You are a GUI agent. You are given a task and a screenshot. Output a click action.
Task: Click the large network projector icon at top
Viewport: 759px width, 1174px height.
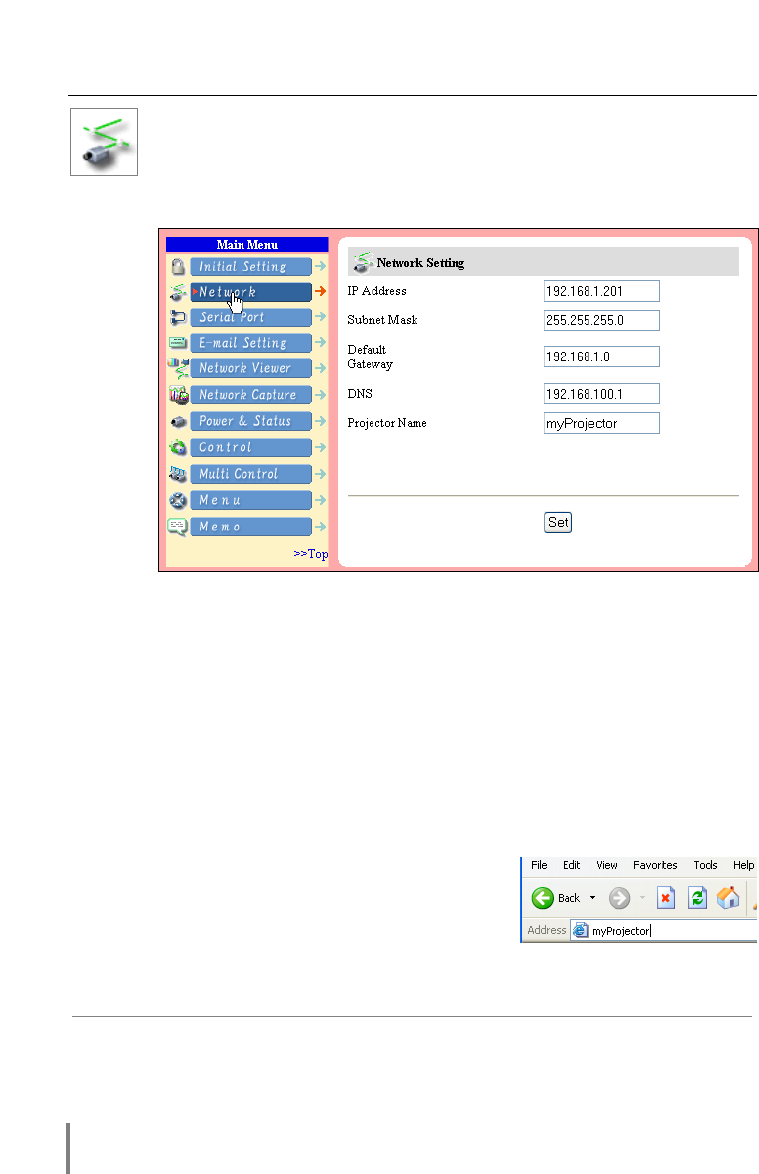(104, 142)
